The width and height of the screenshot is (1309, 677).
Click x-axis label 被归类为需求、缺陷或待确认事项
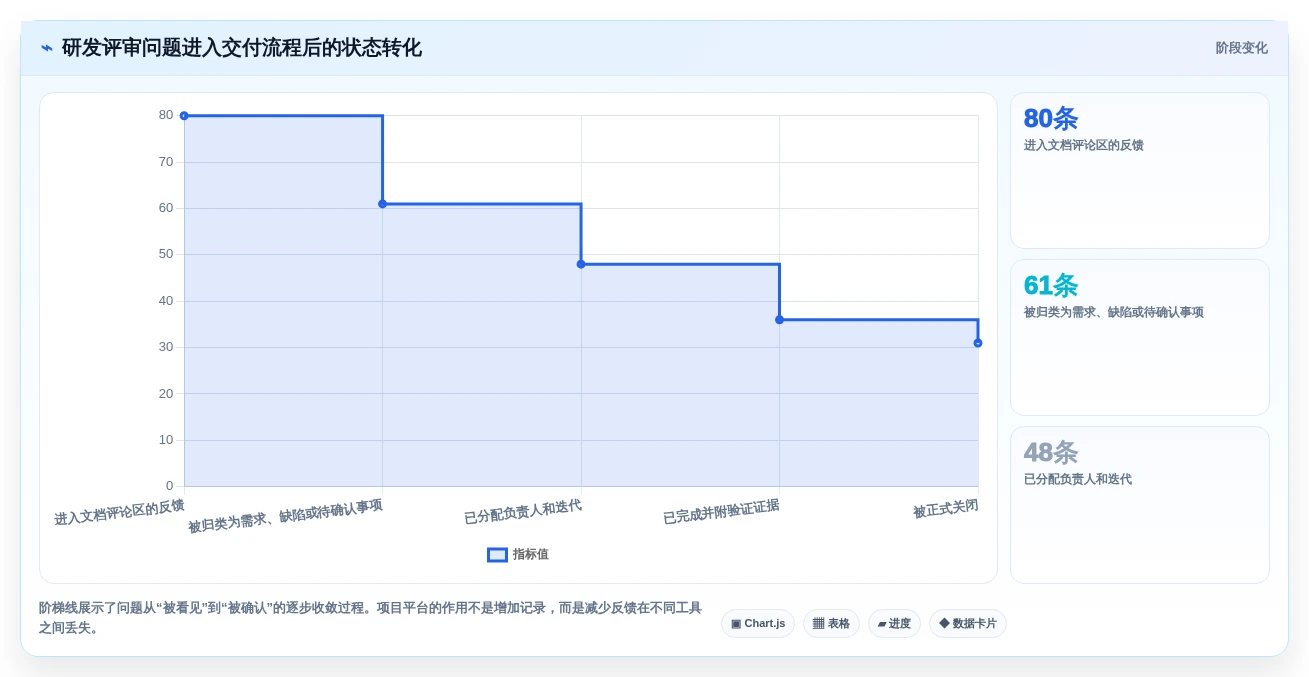(285, 516)
